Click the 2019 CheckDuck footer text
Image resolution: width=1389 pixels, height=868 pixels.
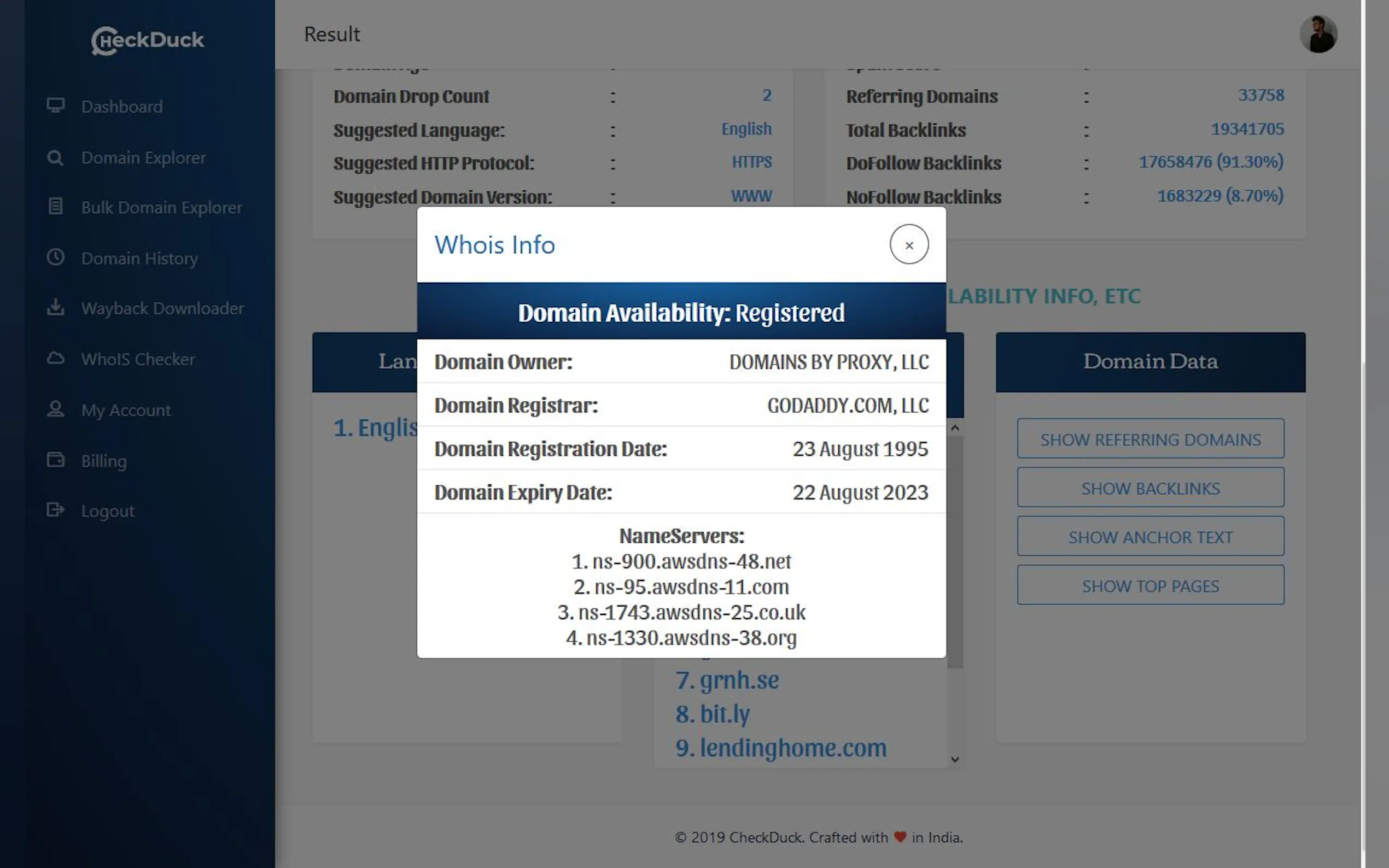click(x=819, y=837)
